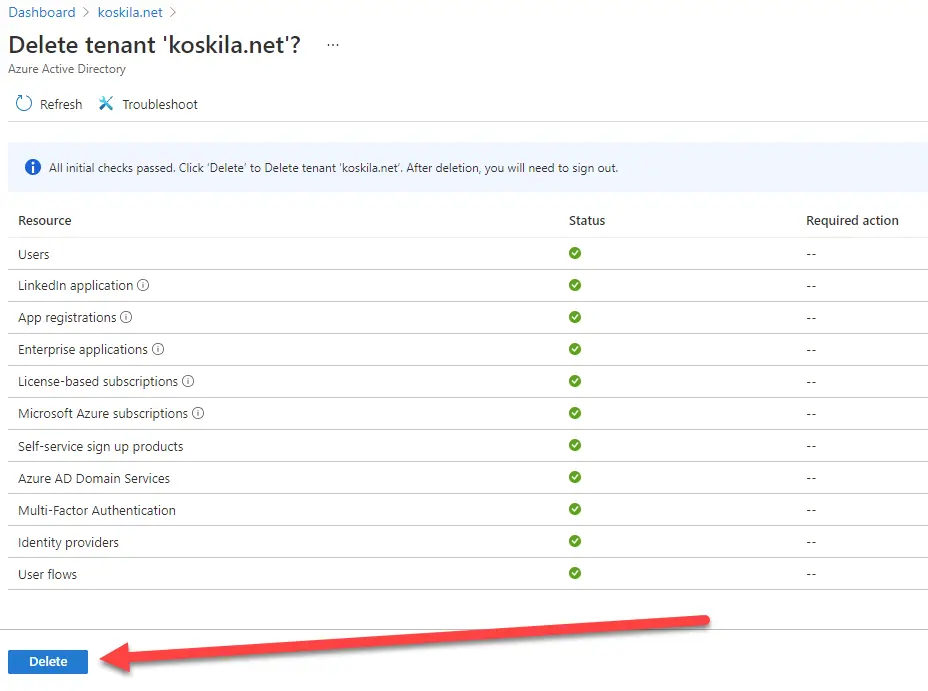
Task: Click the green status check for Users
Action: (575, 253)
